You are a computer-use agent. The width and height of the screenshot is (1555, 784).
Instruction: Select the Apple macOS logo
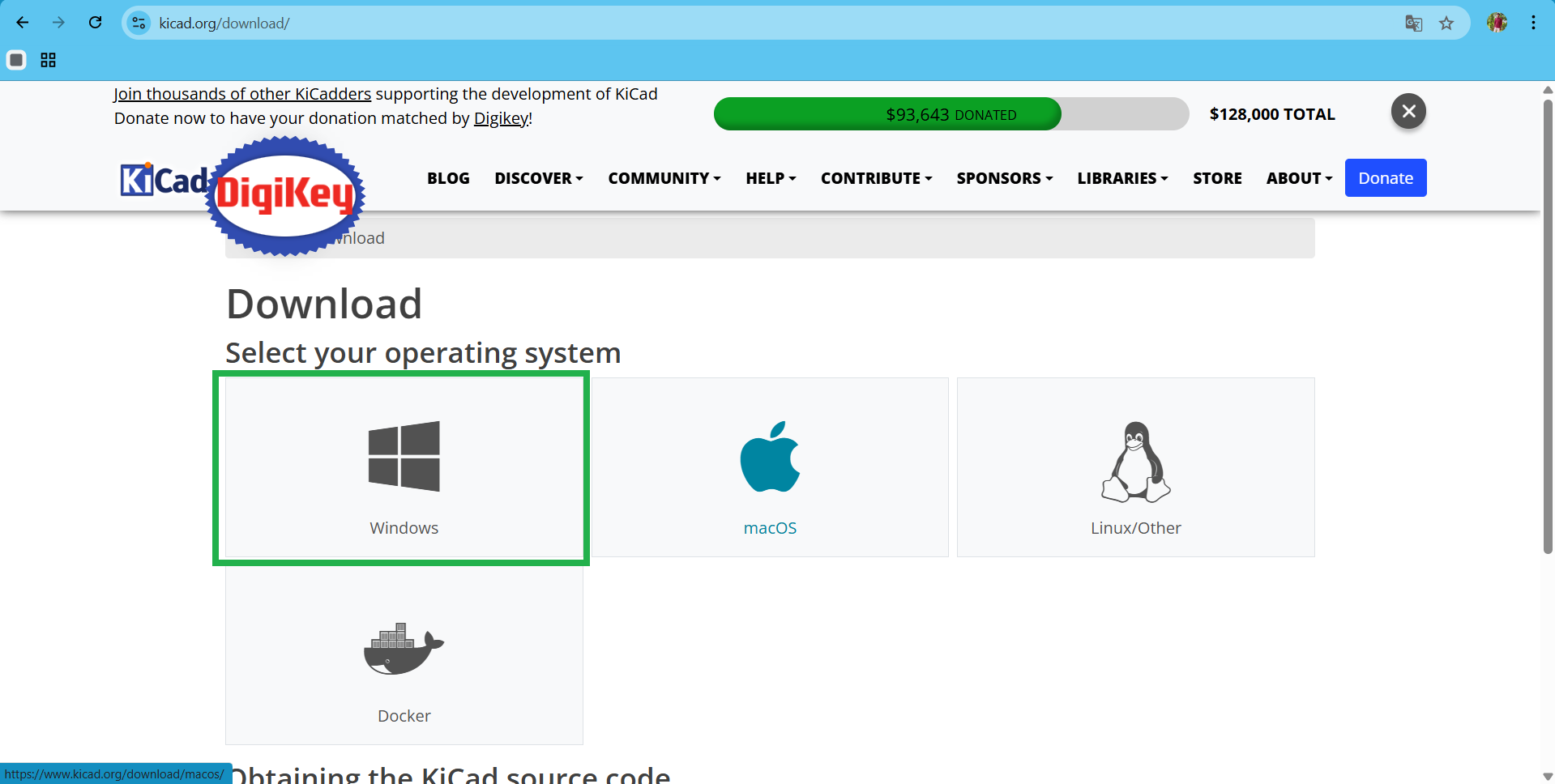coord(770,456)
